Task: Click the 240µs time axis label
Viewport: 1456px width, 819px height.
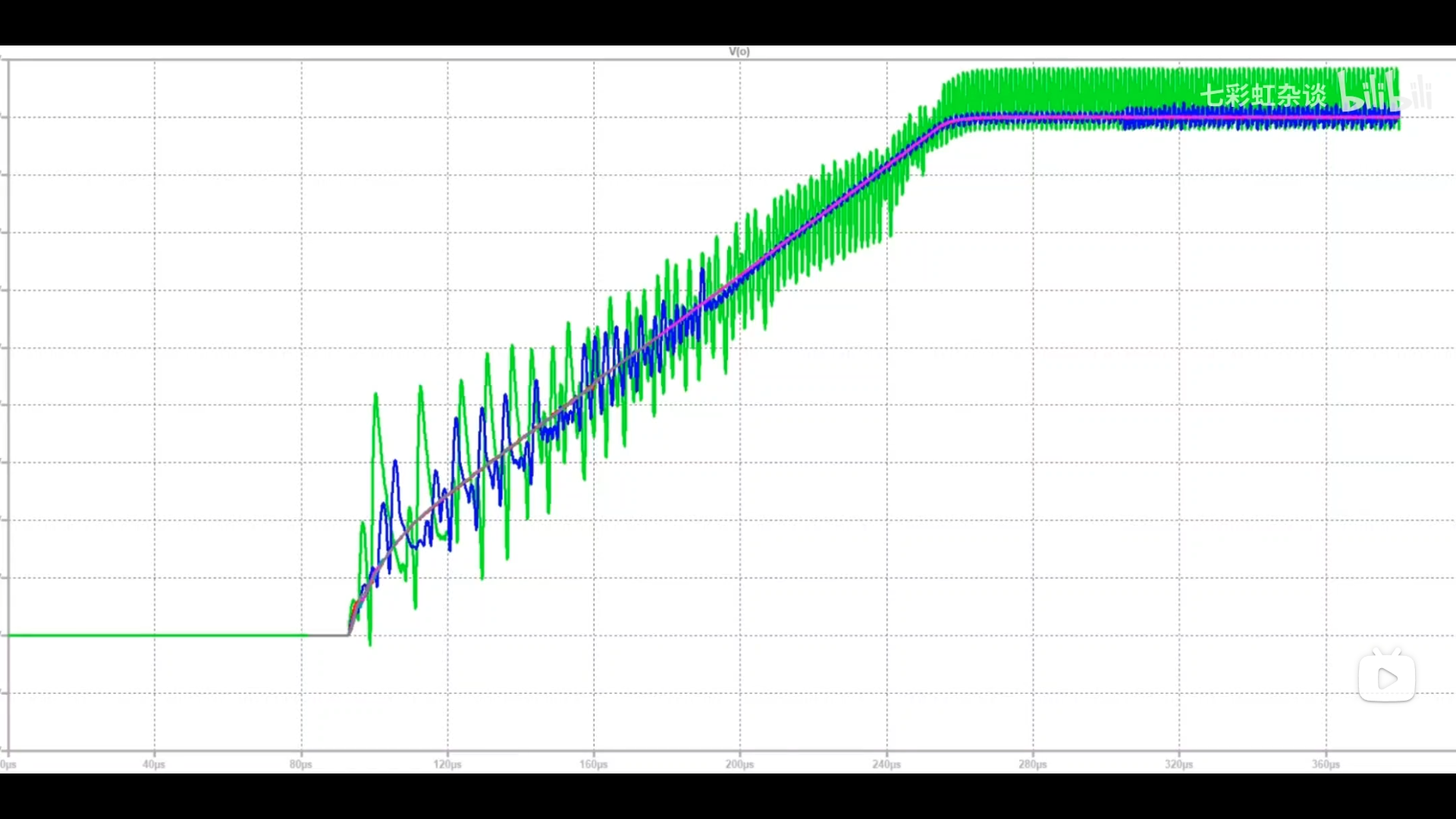Action: (886, 764)
